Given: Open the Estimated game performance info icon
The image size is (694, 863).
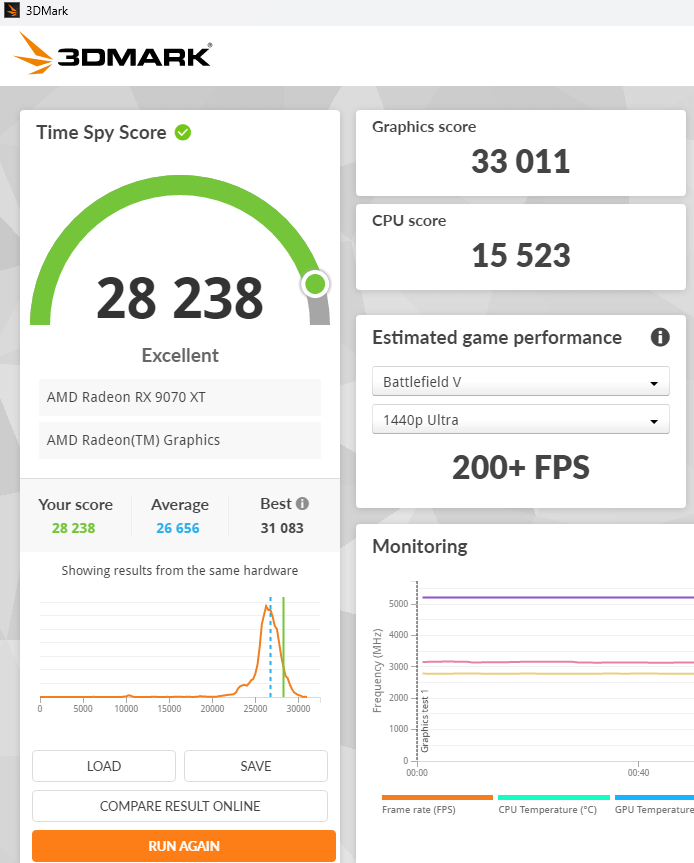Looking at the screenshot, I should (x=660, y=337).
